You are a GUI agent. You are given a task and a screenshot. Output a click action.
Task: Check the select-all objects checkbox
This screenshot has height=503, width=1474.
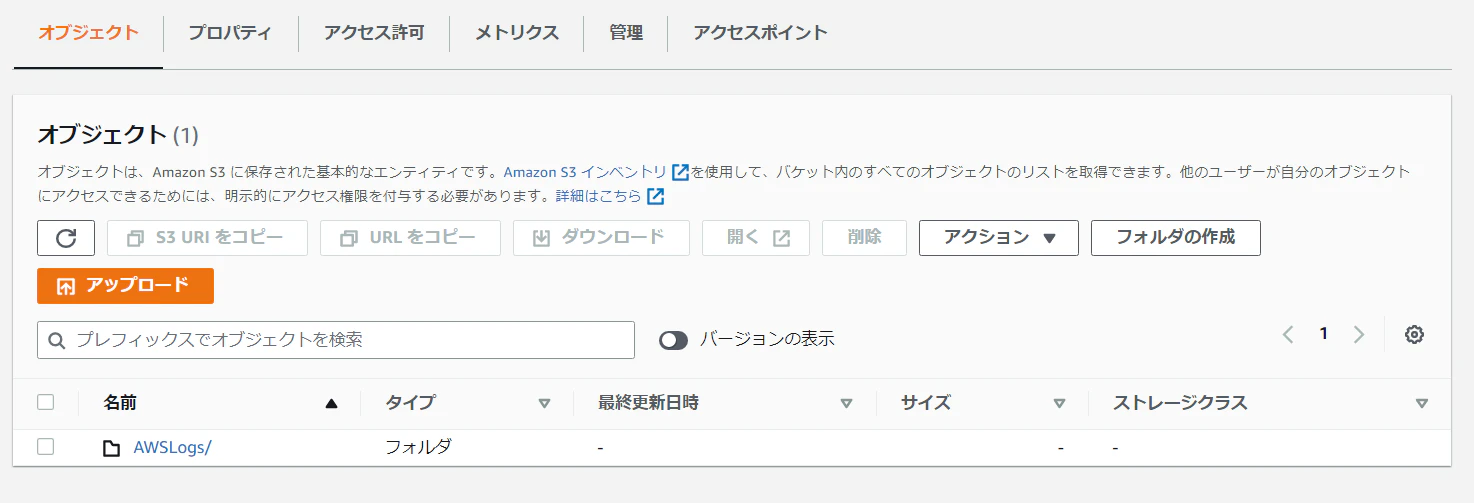coord(46,402)
